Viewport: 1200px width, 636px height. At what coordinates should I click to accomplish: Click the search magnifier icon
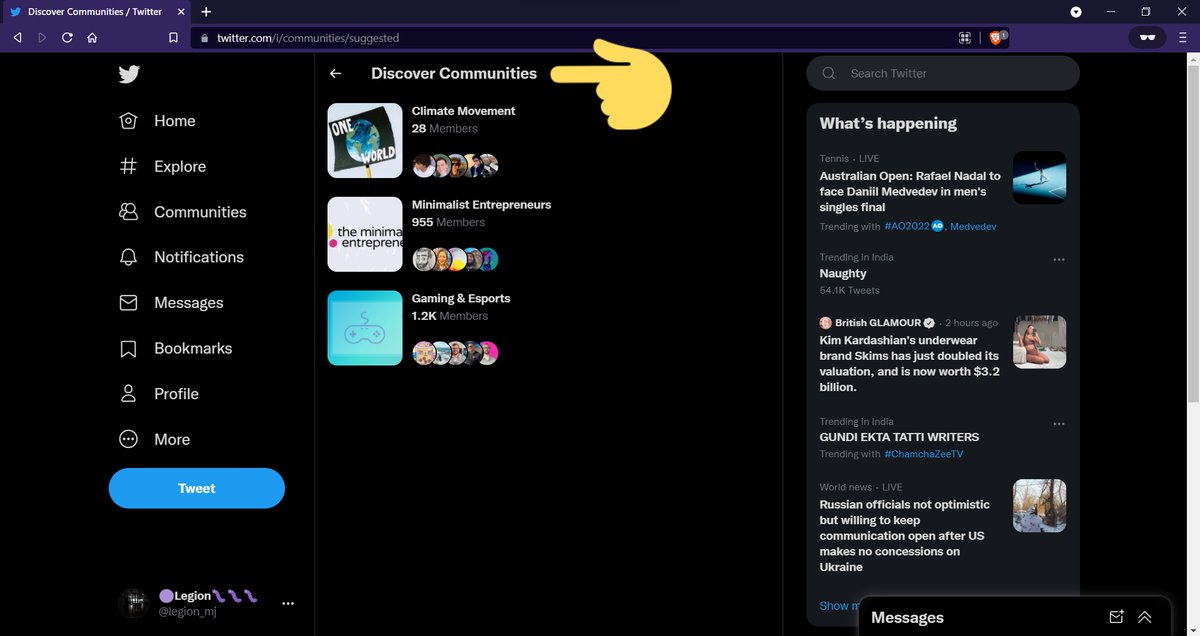point(829,73)
